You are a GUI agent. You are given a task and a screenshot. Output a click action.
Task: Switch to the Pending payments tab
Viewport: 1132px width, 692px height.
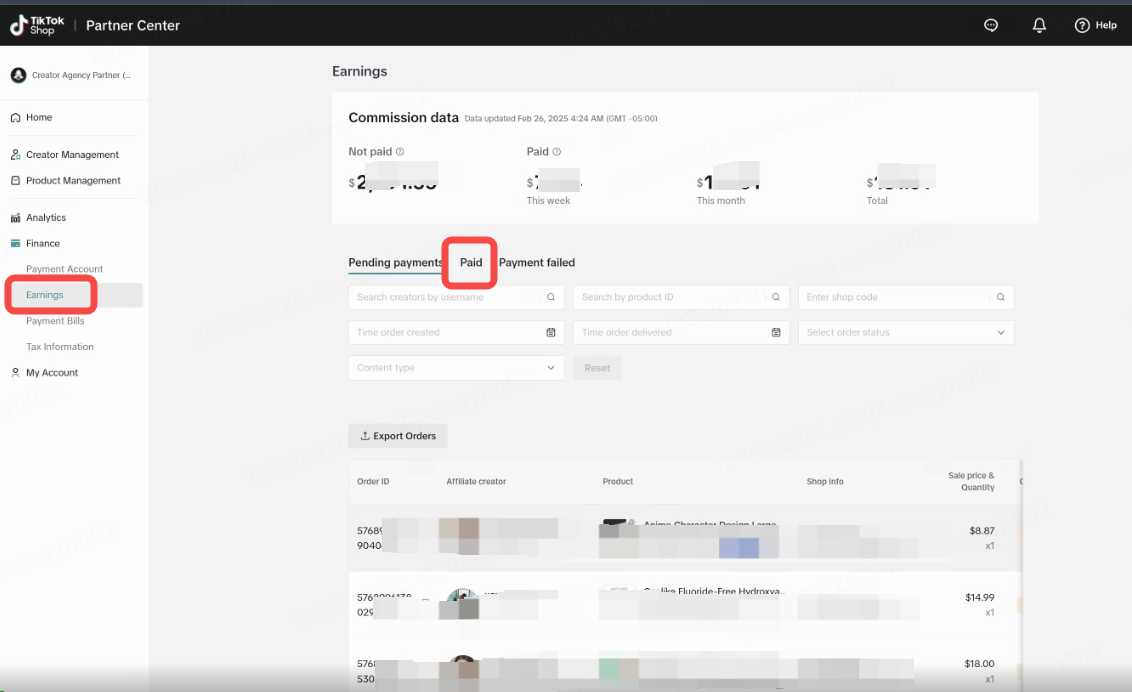395,263
